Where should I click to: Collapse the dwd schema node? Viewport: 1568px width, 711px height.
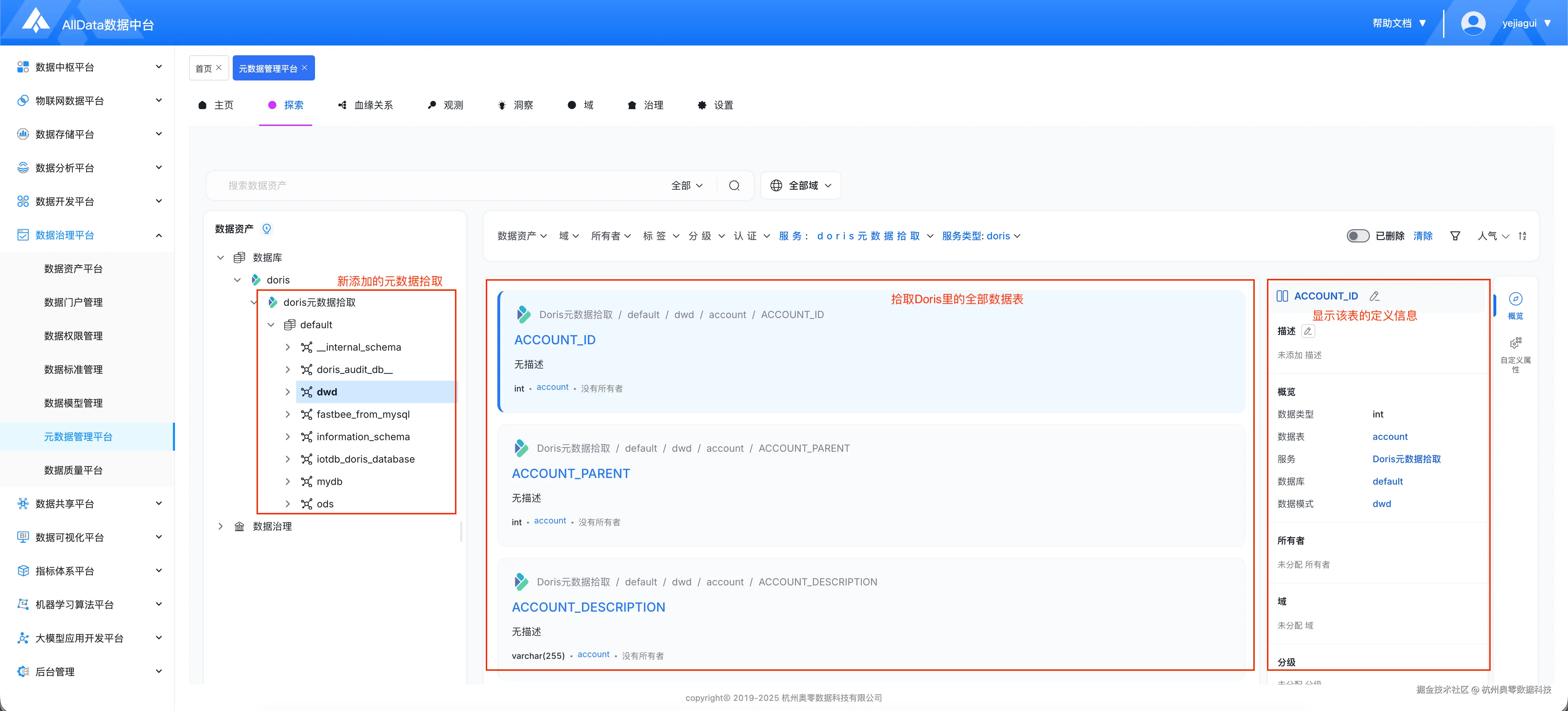pyautogui.click(x=288, y=392)
